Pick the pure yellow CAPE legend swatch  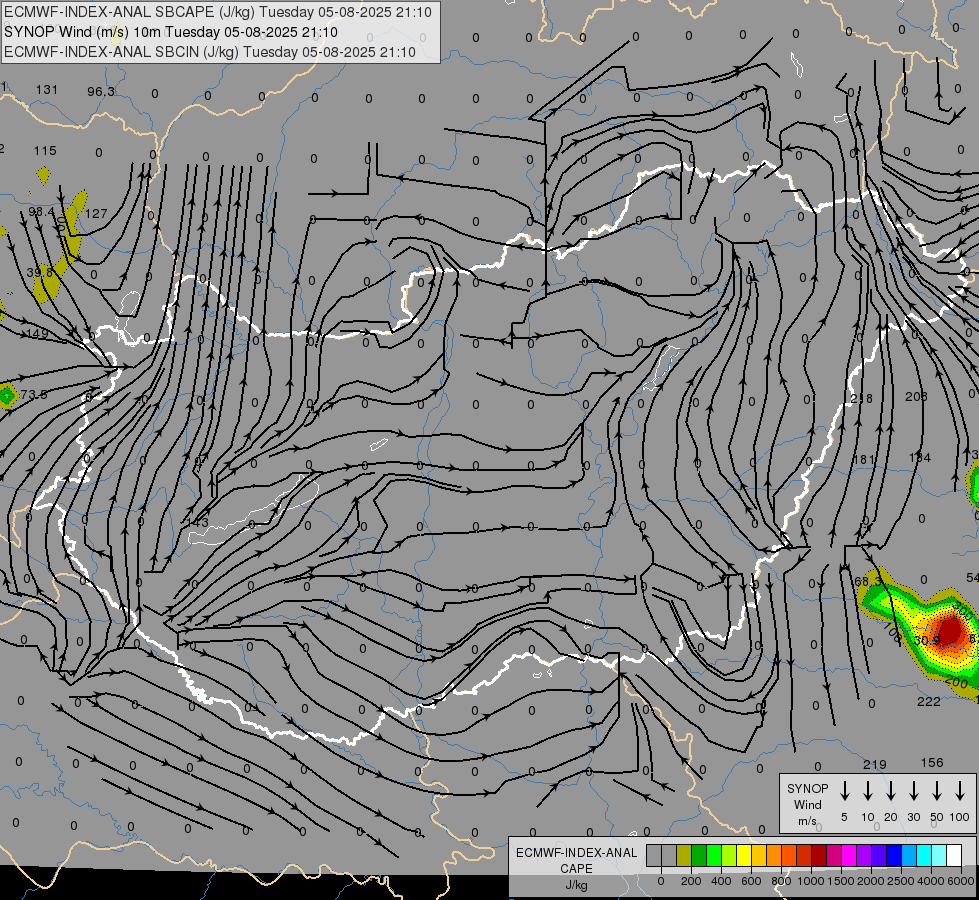tap(744, 855)
